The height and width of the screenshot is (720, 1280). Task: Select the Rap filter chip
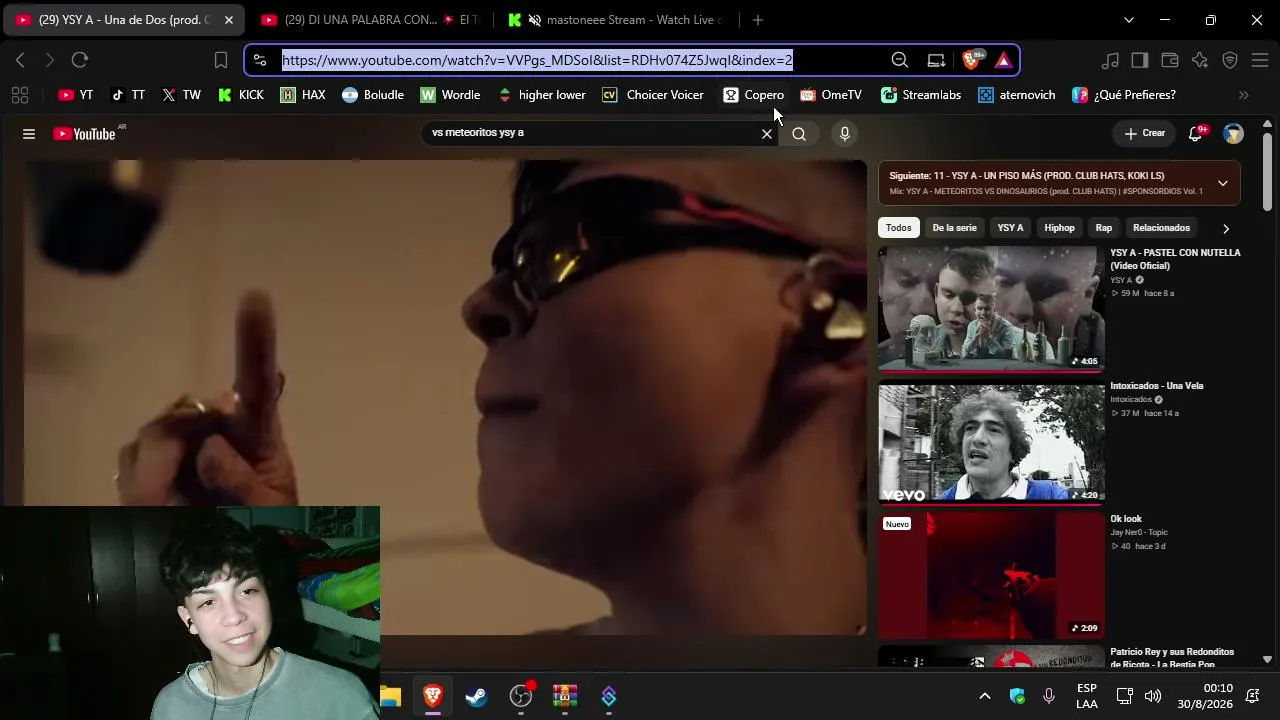click(1104, 228)
